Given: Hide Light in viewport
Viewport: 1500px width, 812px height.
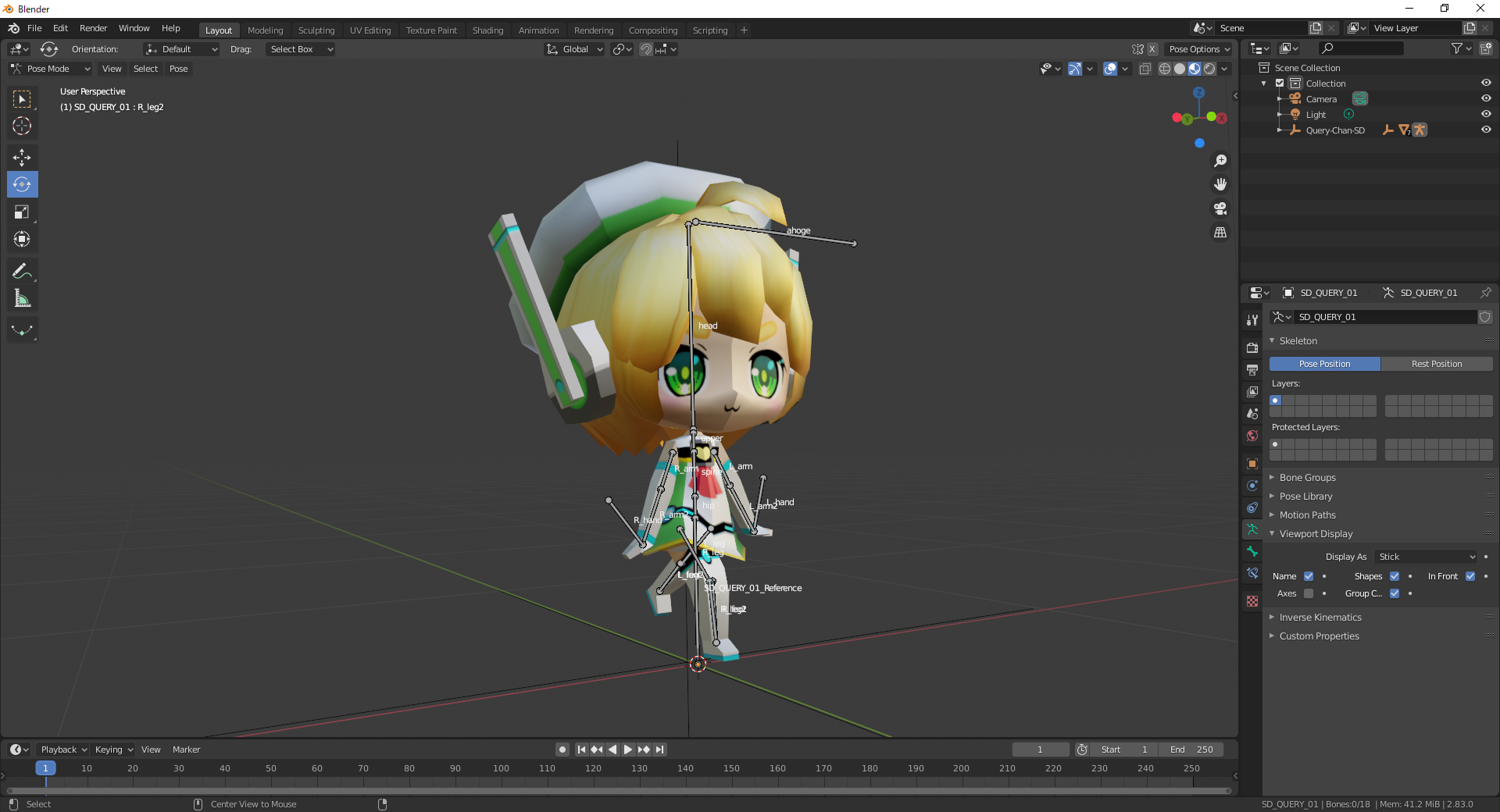Looking at the screenshot, I should [x=1486, y=114].
